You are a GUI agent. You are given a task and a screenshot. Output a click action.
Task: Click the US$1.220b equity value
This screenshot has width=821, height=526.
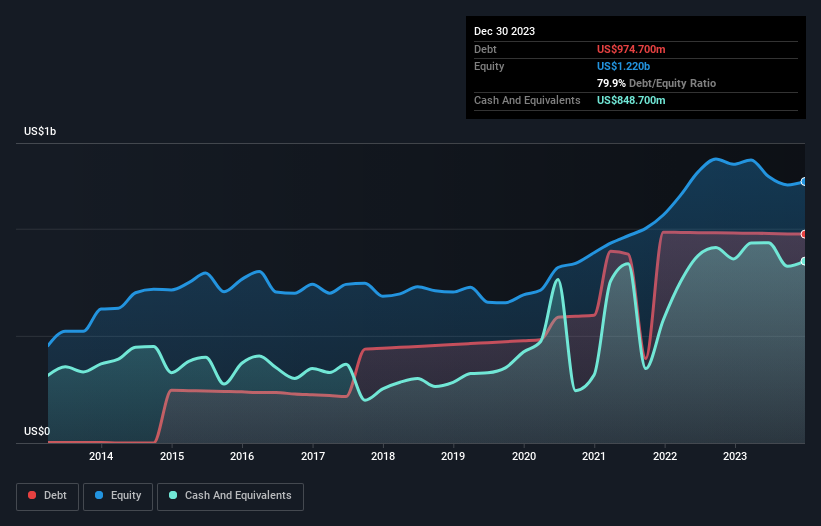[x=623, y=66]
